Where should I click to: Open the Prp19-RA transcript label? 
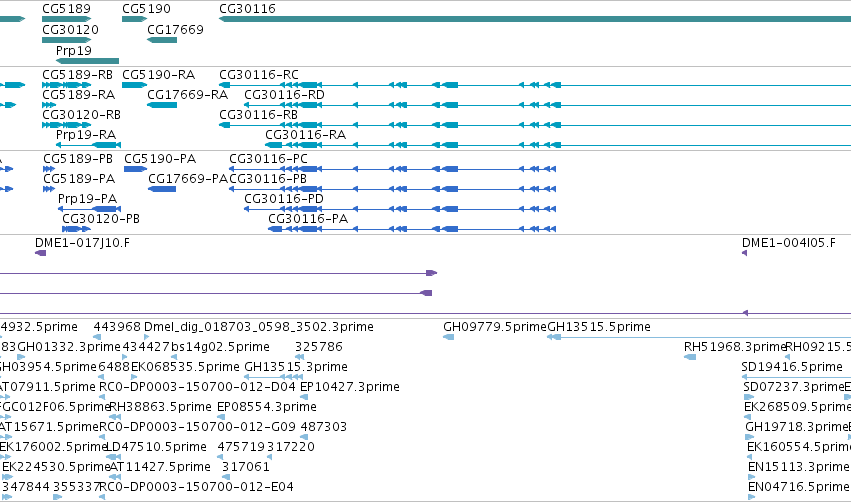pyautogui.click(x=86, y=134)
